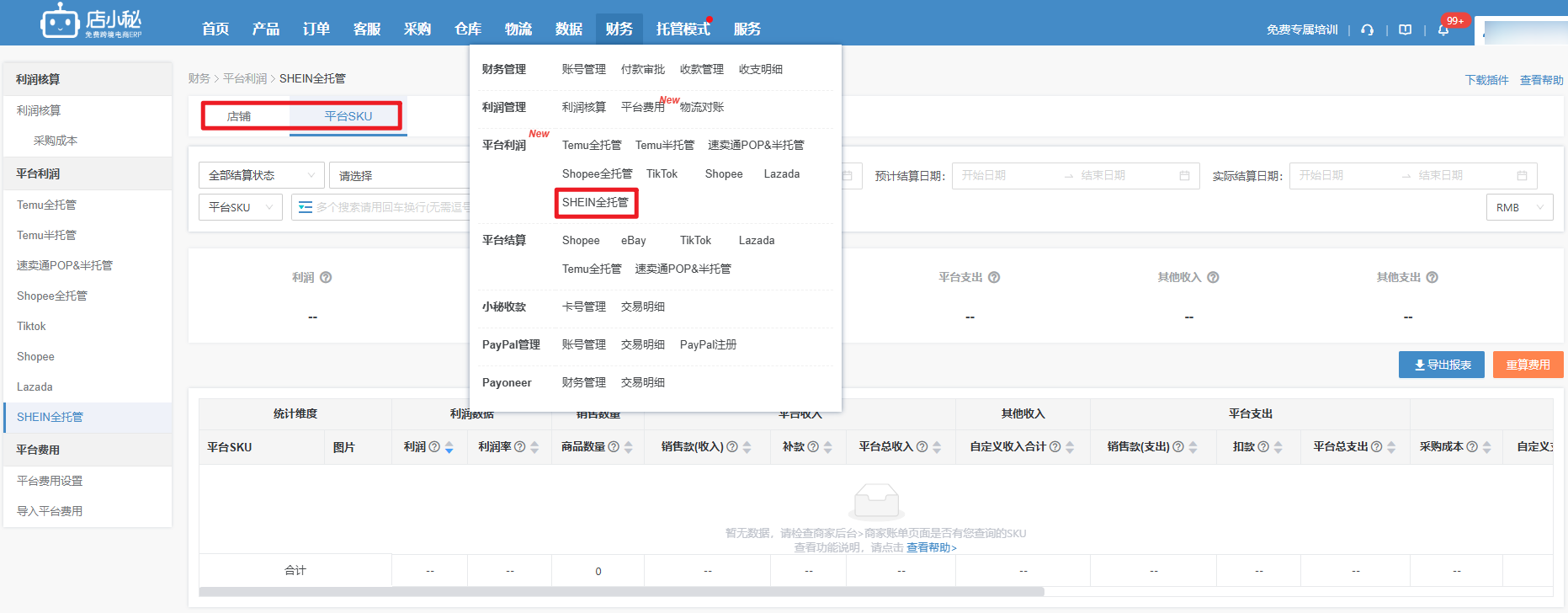Sort the 商品数量 column with its arrows
1568x613 pixels.
click(x=629, y=447)
